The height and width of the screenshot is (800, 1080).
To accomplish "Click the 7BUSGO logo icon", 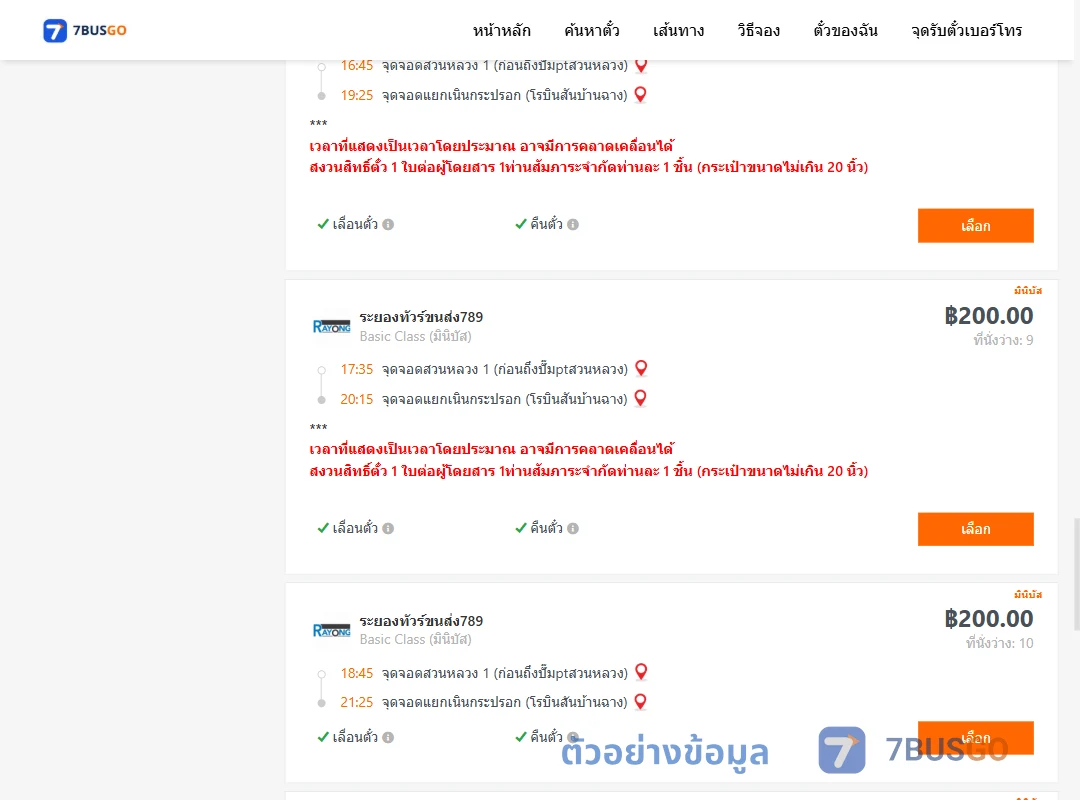I will (x=55, y=30).
